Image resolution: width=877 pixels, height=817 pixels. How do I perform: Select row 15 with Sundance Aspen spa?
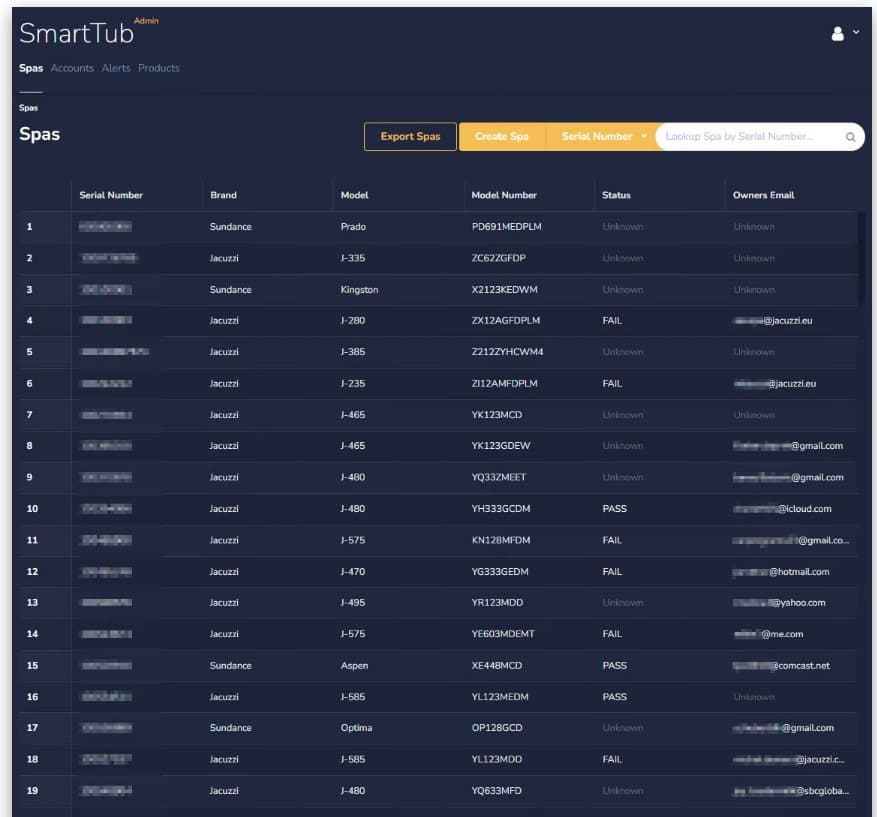point(438,665)
